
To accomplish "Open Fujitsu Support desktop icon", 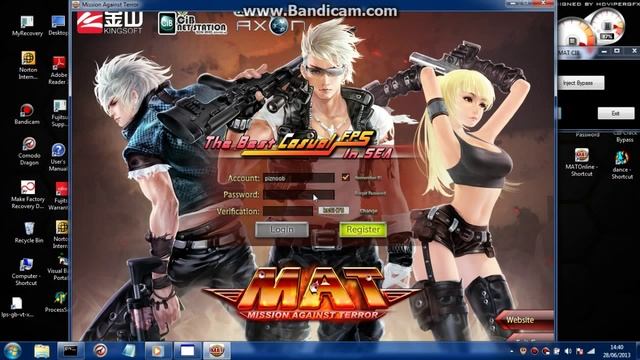I will (60, 113).
